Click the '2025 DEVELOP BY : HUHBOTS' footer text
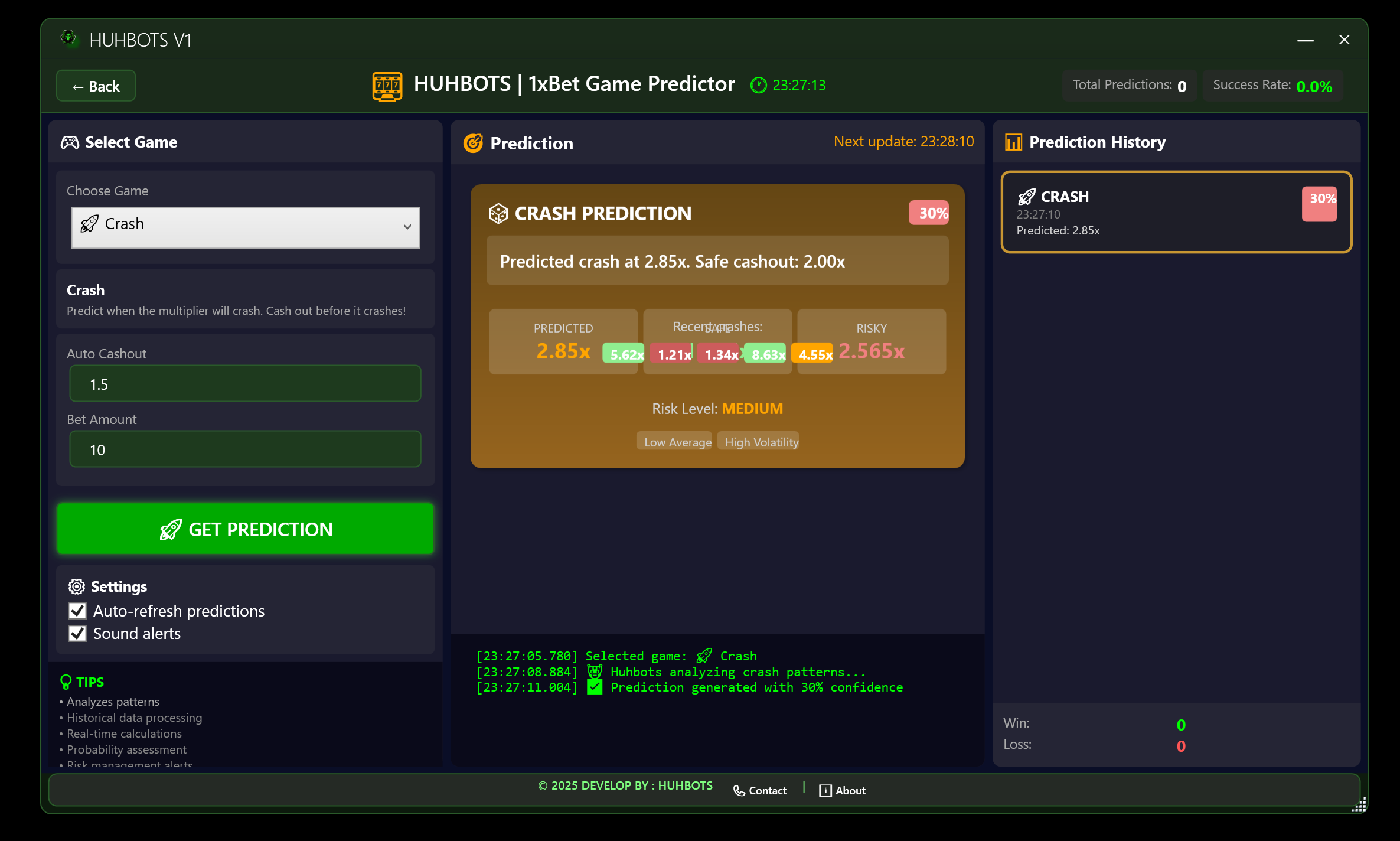The height and width of the screenshot is (841, 1400). coord(625,786)
